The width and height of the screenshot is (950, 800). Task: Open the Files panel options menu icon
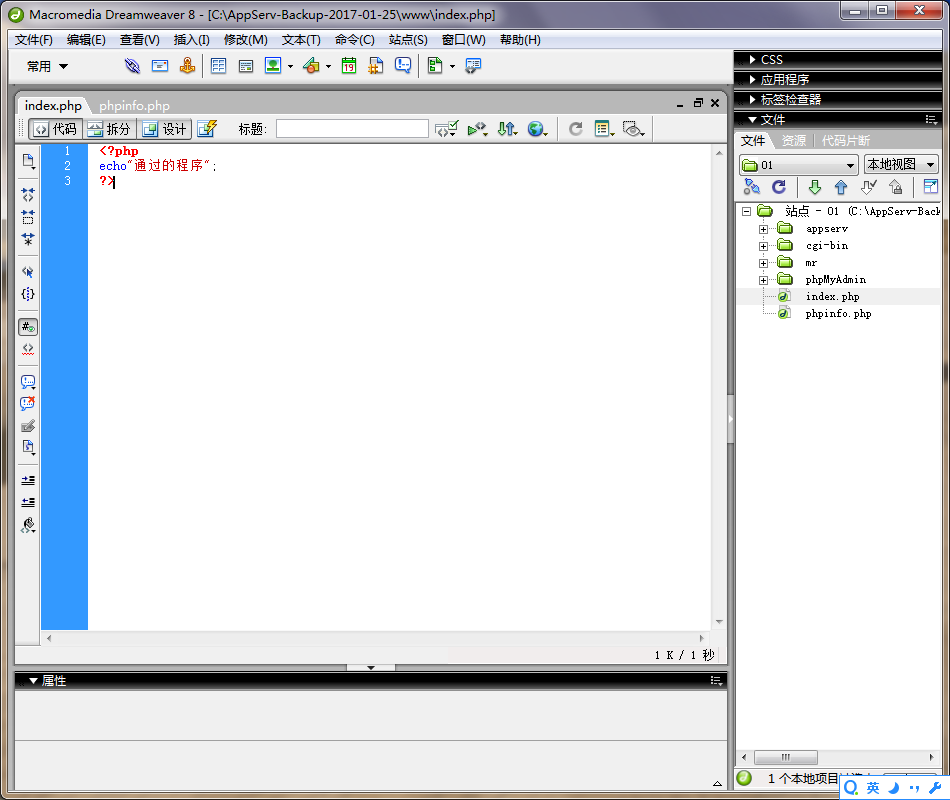[931, 119]
